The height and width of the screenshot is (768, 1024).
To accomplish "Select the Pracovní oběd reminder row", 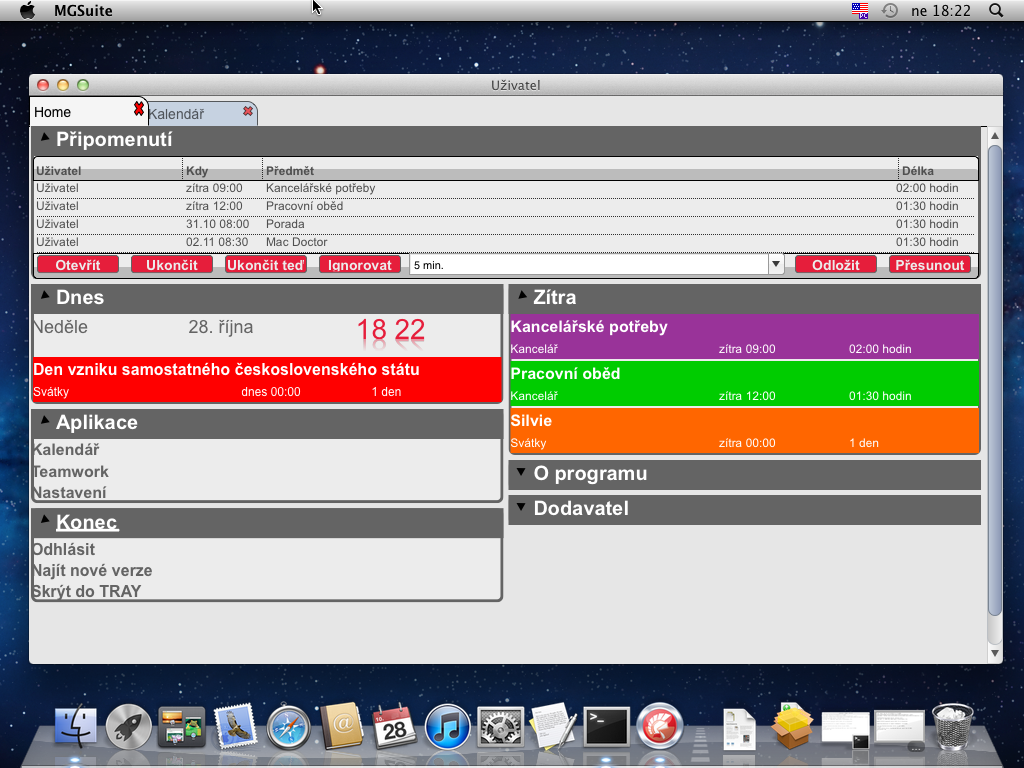I will point(505,206).
